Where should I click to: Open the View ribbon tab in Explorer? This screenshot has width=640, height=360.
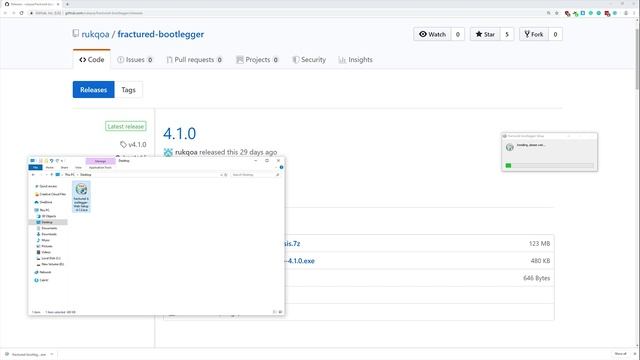coord(78,167)
